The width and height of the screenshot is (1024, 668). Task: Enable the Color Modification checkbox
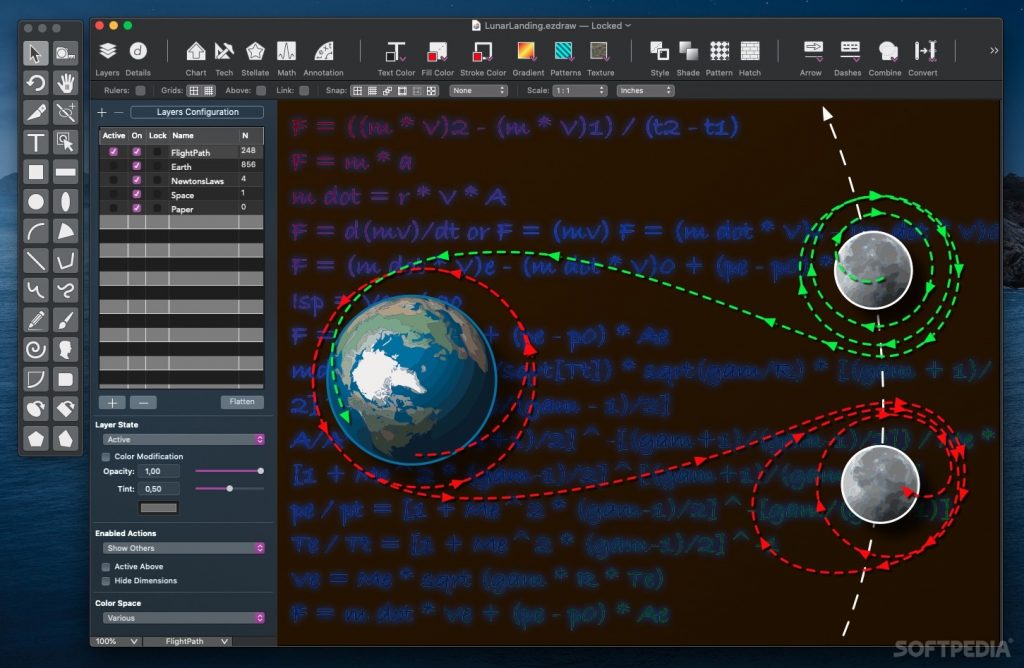[x=106, y=457]
